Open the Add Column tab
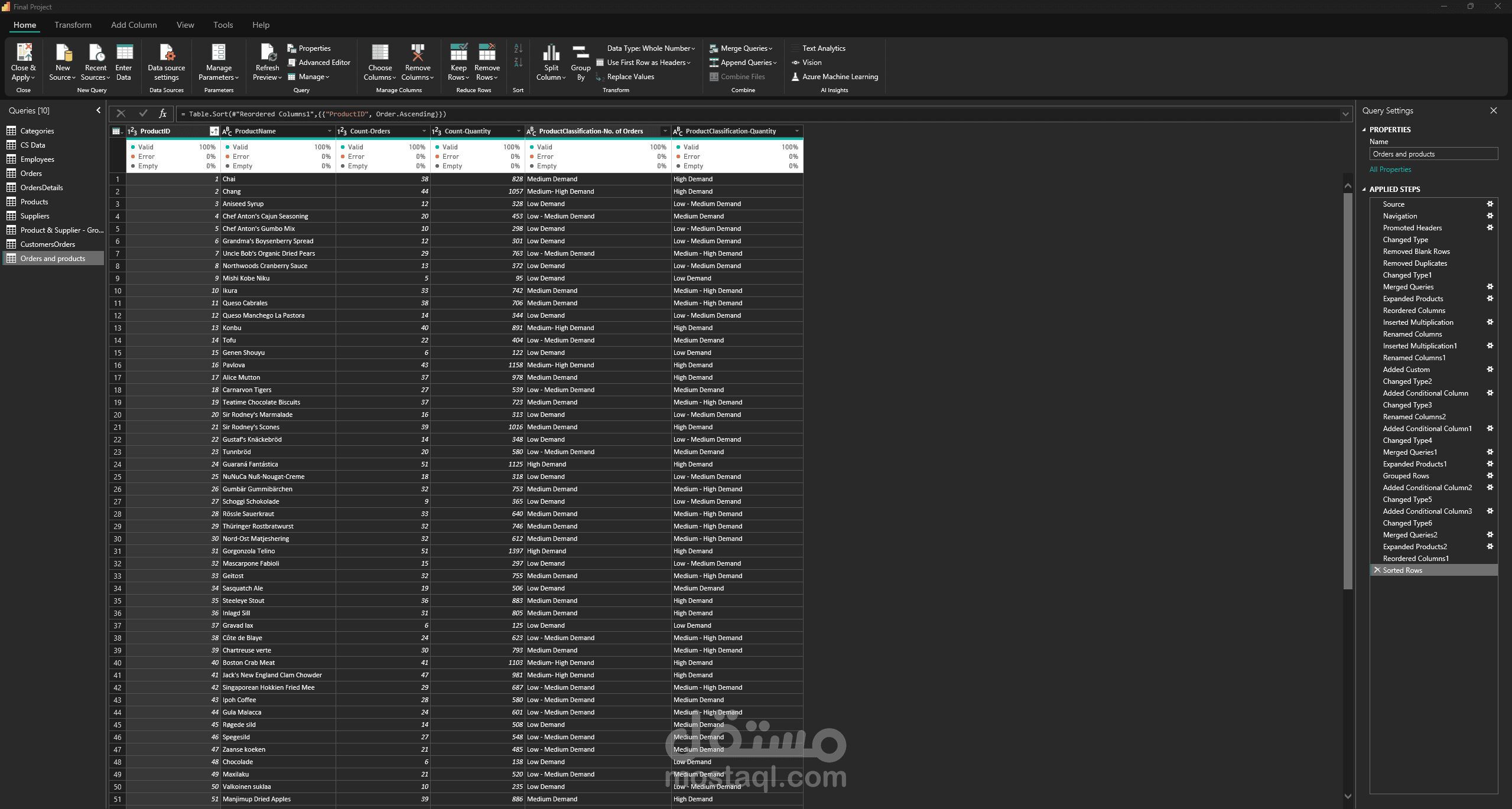 pyautogui.click(x=134, y=25)
